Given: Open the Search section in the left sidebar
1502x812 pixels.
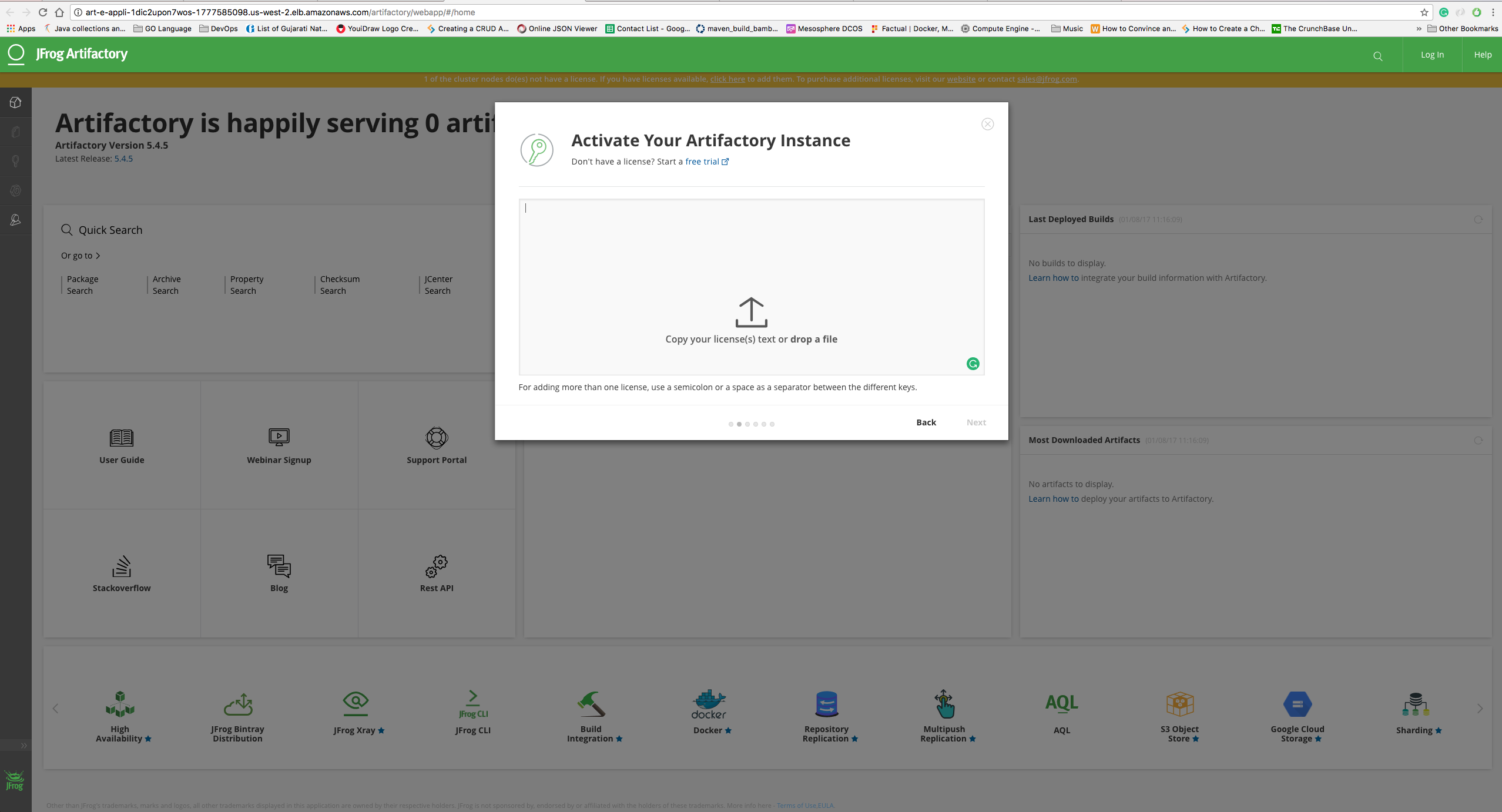Looking at the screenshot, I should point(15,160).
